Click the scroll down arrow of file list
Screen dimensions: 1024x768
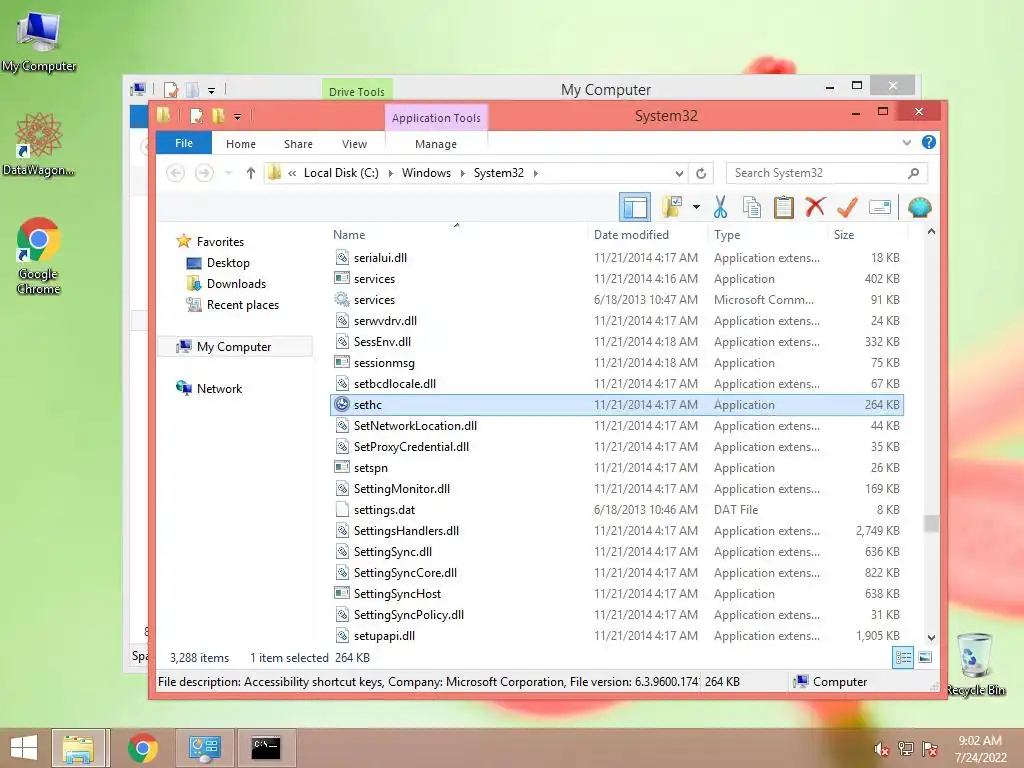[931, 637]
